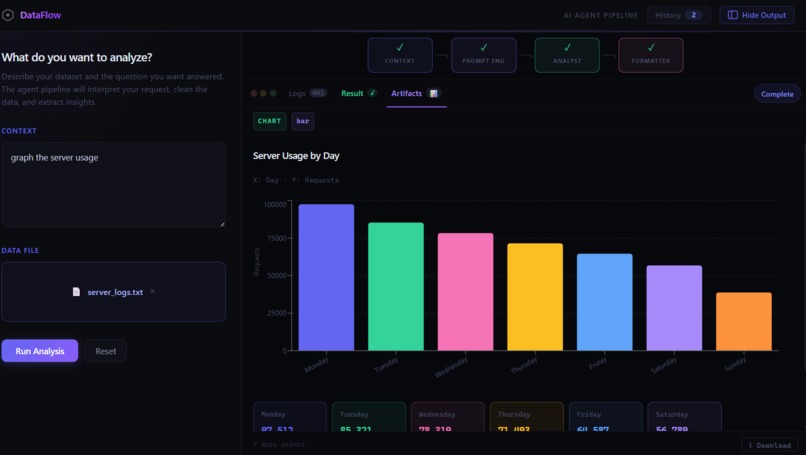This screenshot has height=455, width=806.
Task: Click the green check icon next to Result
Action: pos(372,94)
